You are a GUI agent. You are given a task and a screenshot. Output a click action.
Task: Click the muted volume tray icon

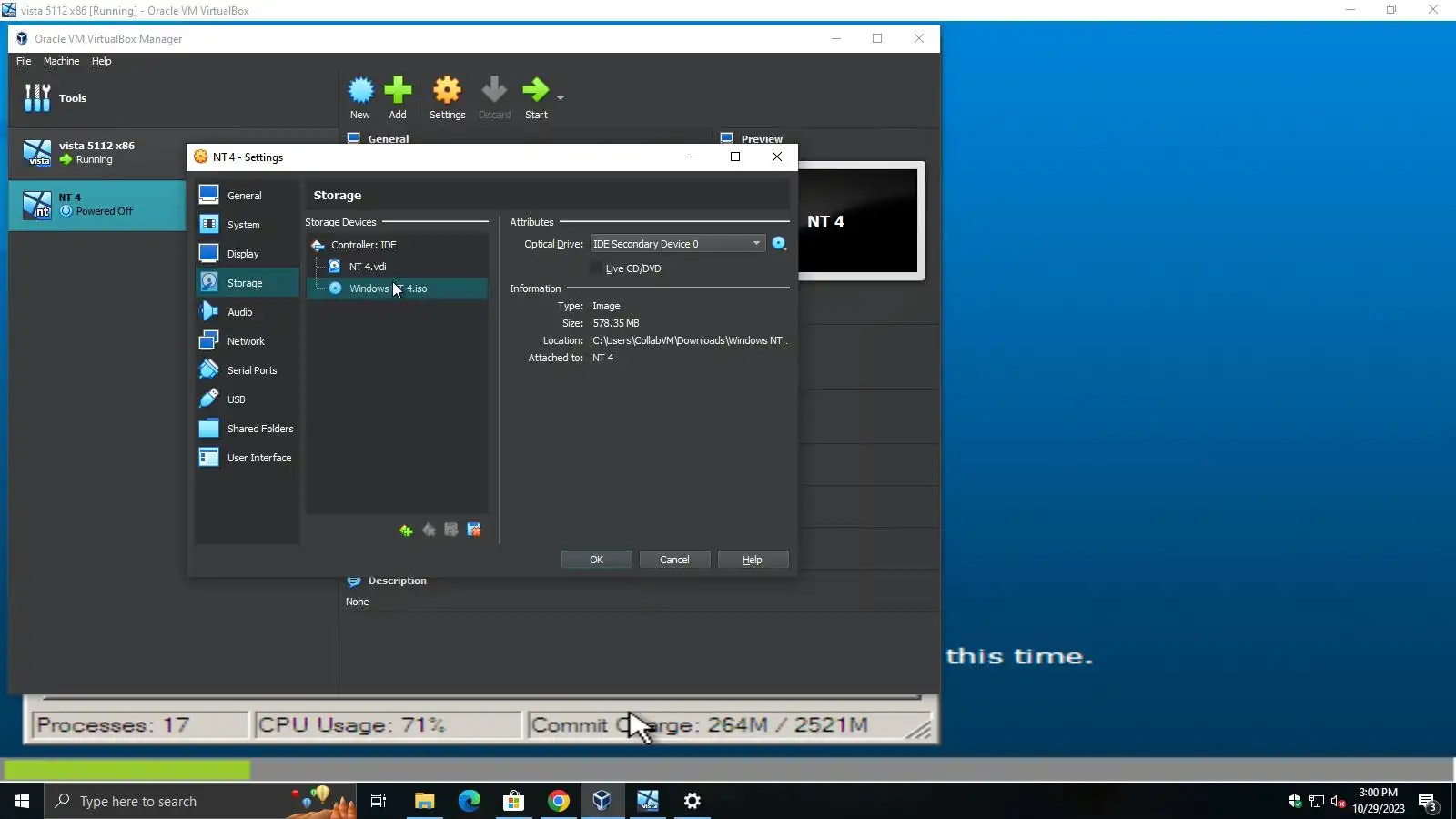tap(1338, 802)
